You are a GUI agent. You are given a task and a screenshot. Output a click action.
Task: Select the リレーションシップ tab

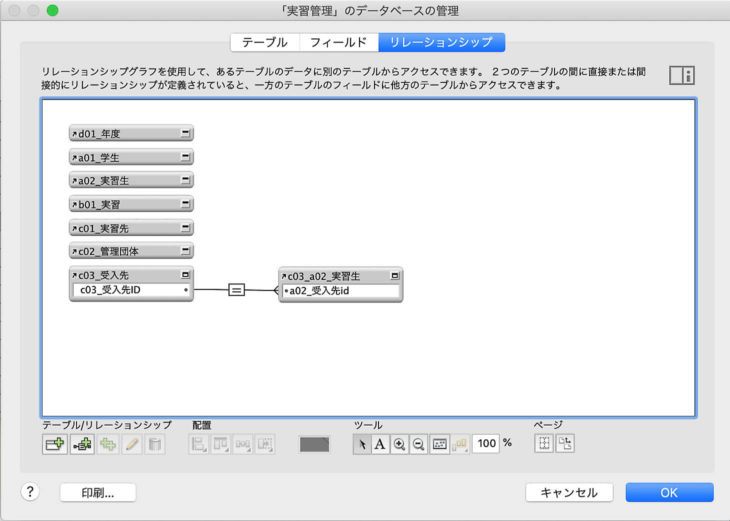tap(441, 42)
